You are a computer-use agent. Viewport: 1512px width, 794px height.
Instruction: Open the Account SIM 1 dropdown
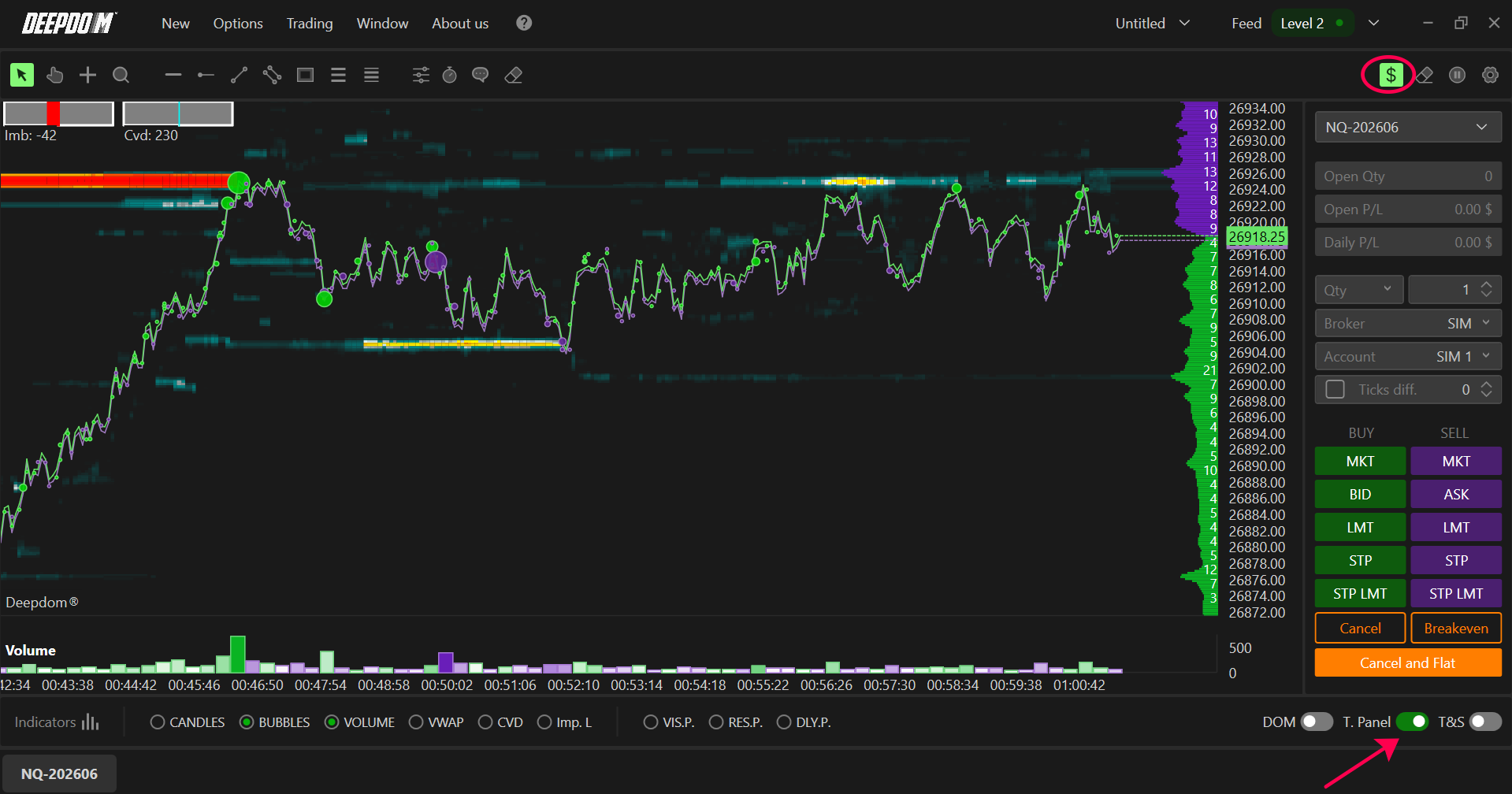[x=1408, y=356]
